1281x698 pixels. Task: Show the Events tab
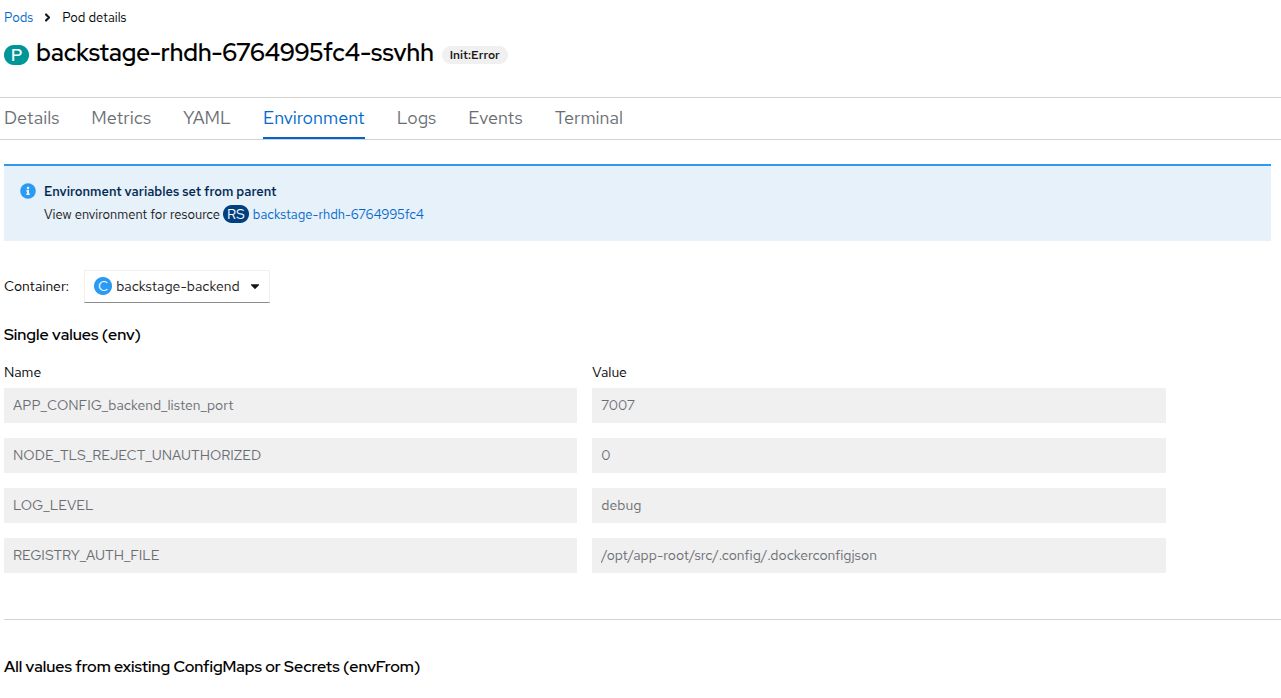tap(495, 118)
